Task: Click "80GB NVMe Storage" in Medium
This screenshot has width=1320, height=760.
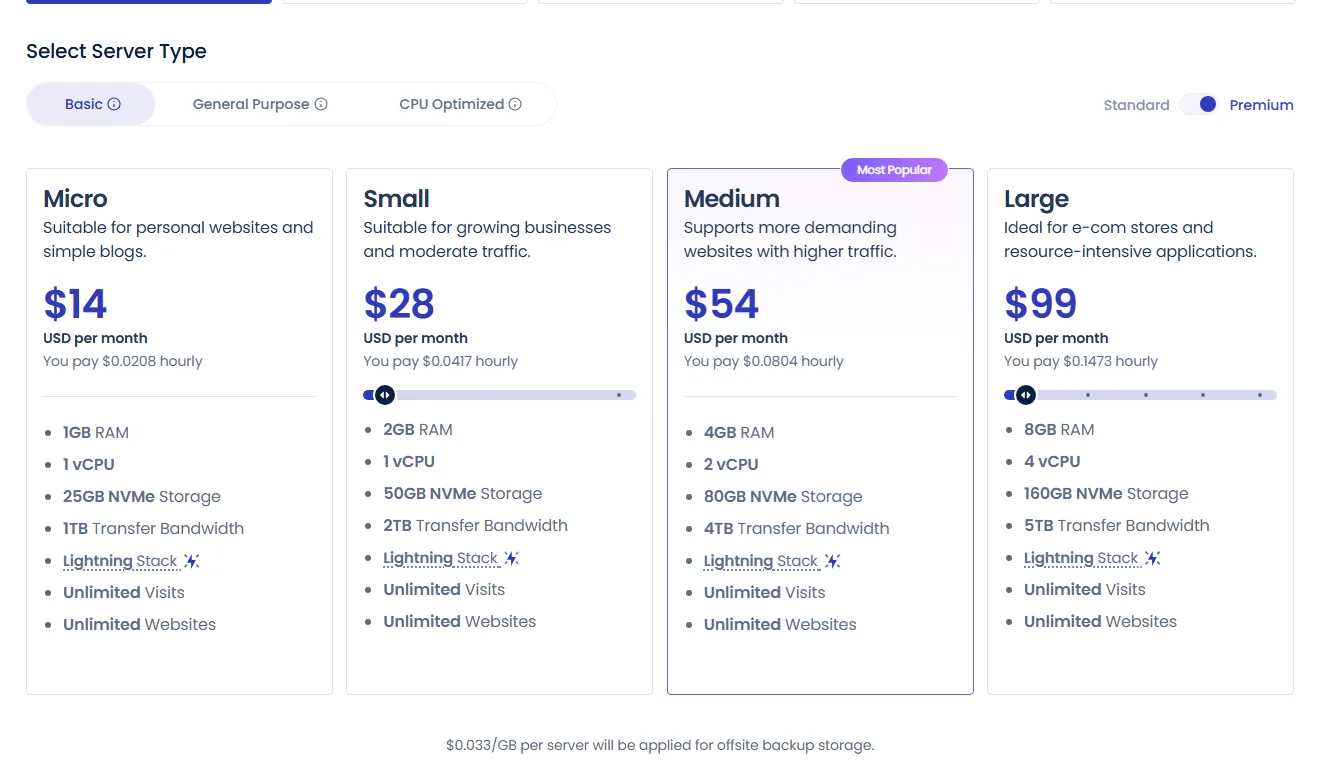Action: (x=783, y=497)
